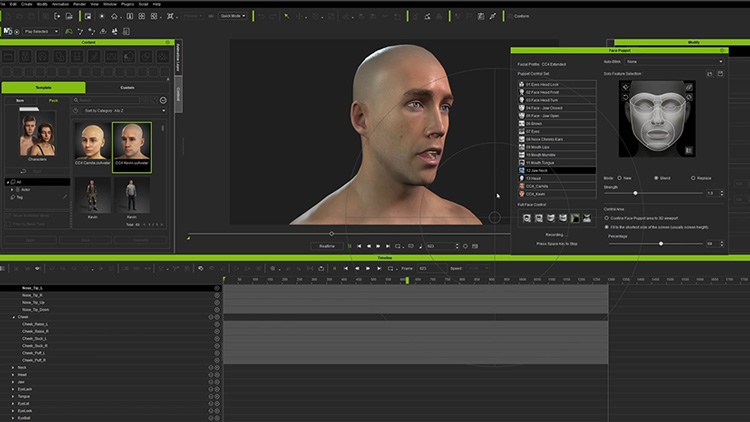Select the Blend mode radio button
The image size is (750, 422).
(656, 178)
